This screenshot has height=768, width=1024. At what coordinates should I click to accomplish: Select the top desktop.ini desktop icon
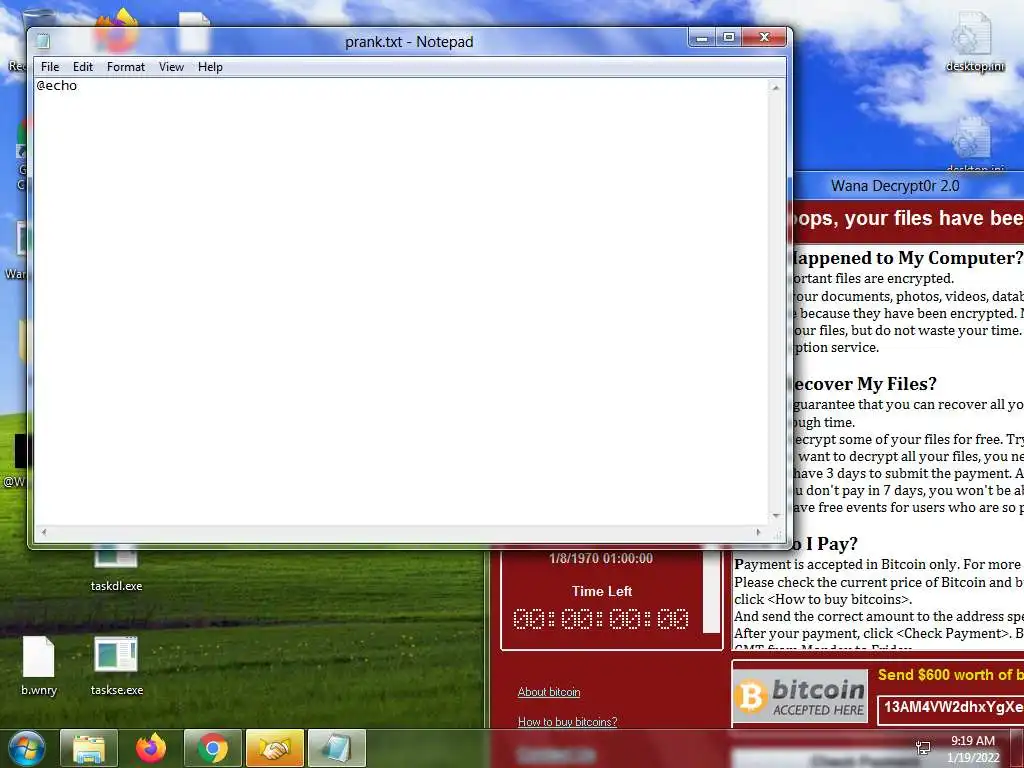(974, 42)
